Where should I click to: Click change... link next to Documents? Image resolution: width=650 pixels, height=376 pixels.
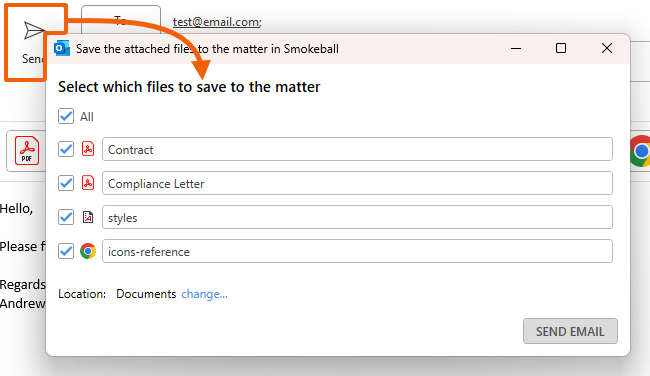(x=204, y=294)
